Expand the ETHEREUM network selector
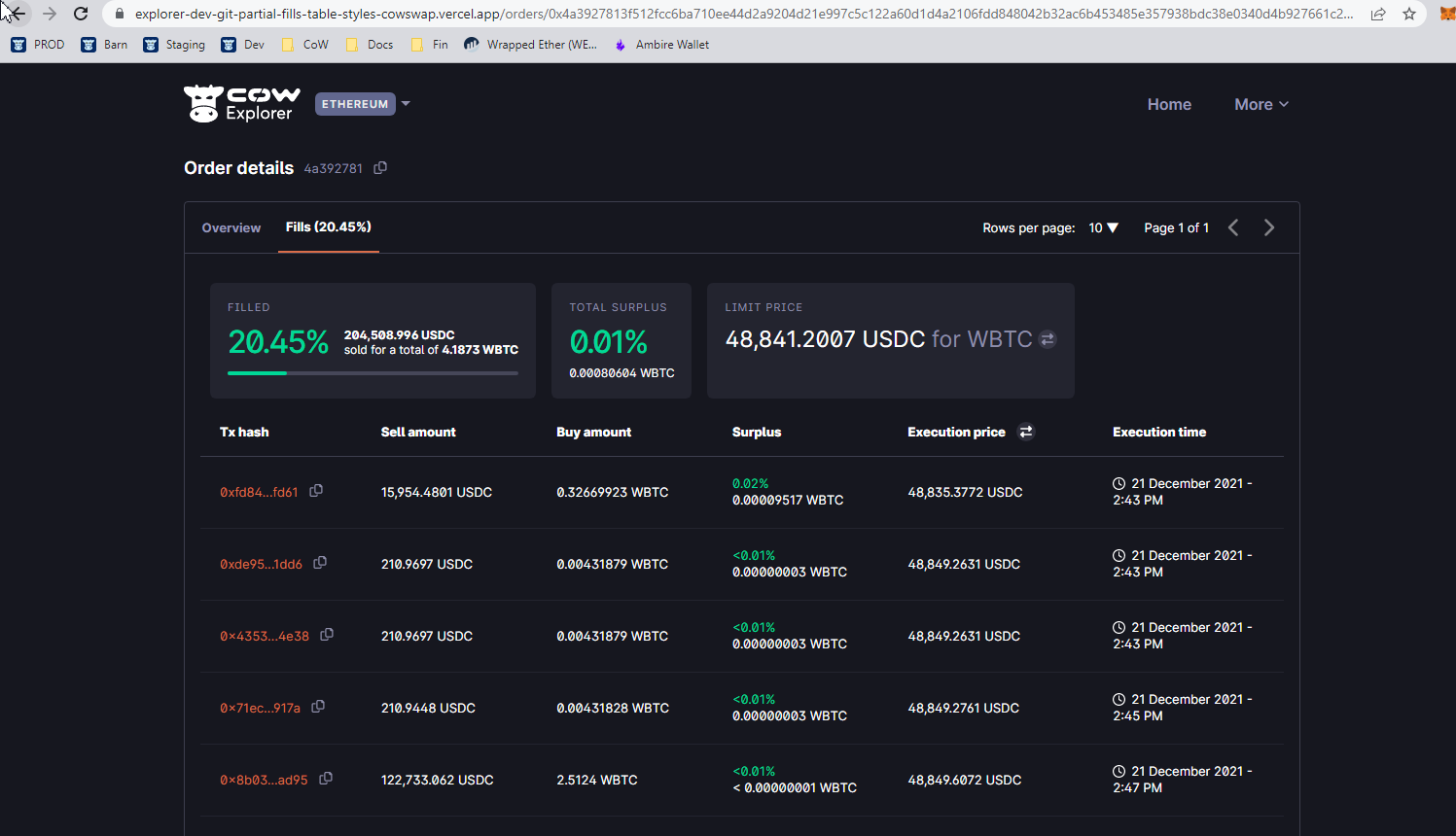The width and height of the screenshot is (1456, 836). [363, 104]
